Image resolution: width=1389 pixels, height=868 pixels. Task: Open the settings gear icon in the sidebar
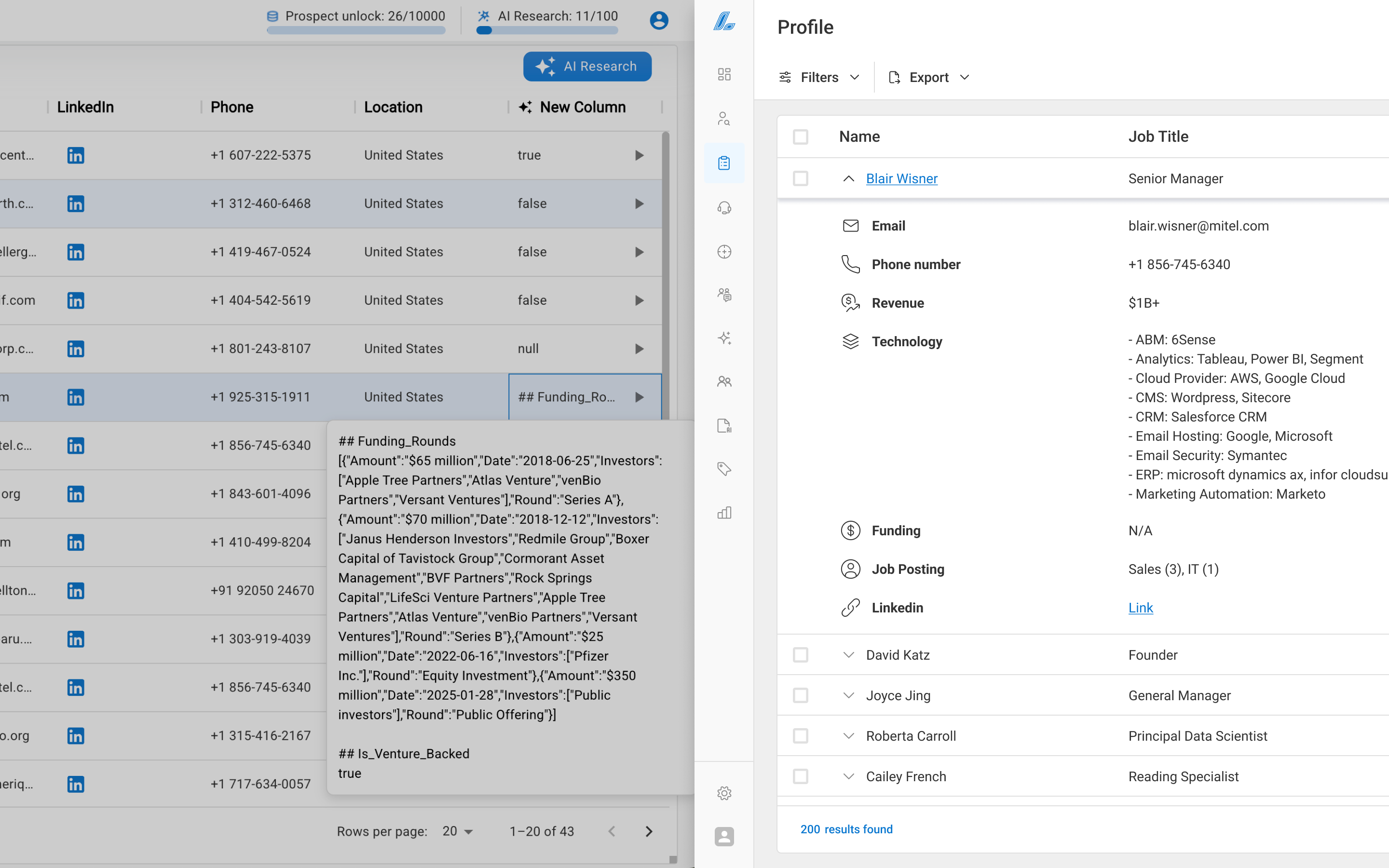tap(724, 793)
